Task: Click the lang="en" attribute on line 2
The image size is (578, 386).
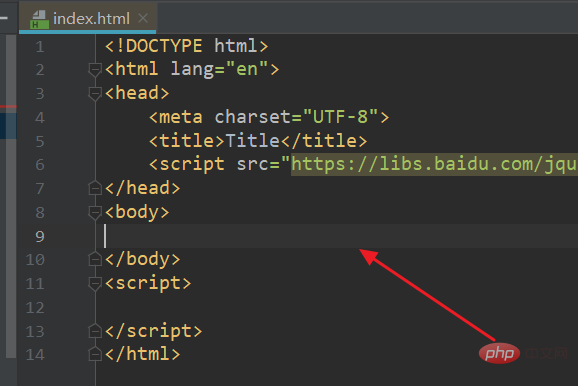Action: 219,69
